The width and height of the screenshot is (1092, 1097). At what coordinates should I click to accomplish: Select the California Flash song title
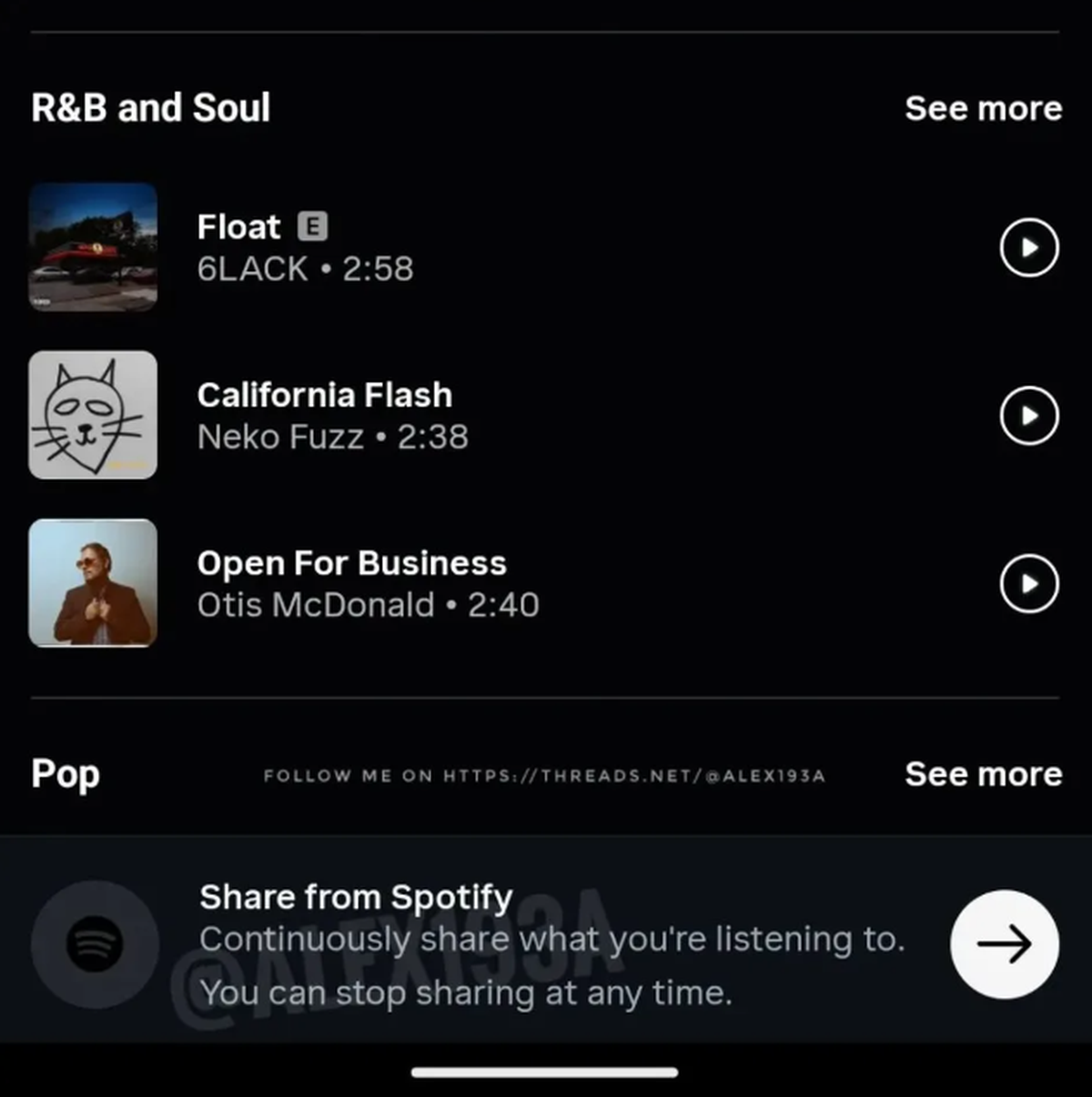click(325, 395)
